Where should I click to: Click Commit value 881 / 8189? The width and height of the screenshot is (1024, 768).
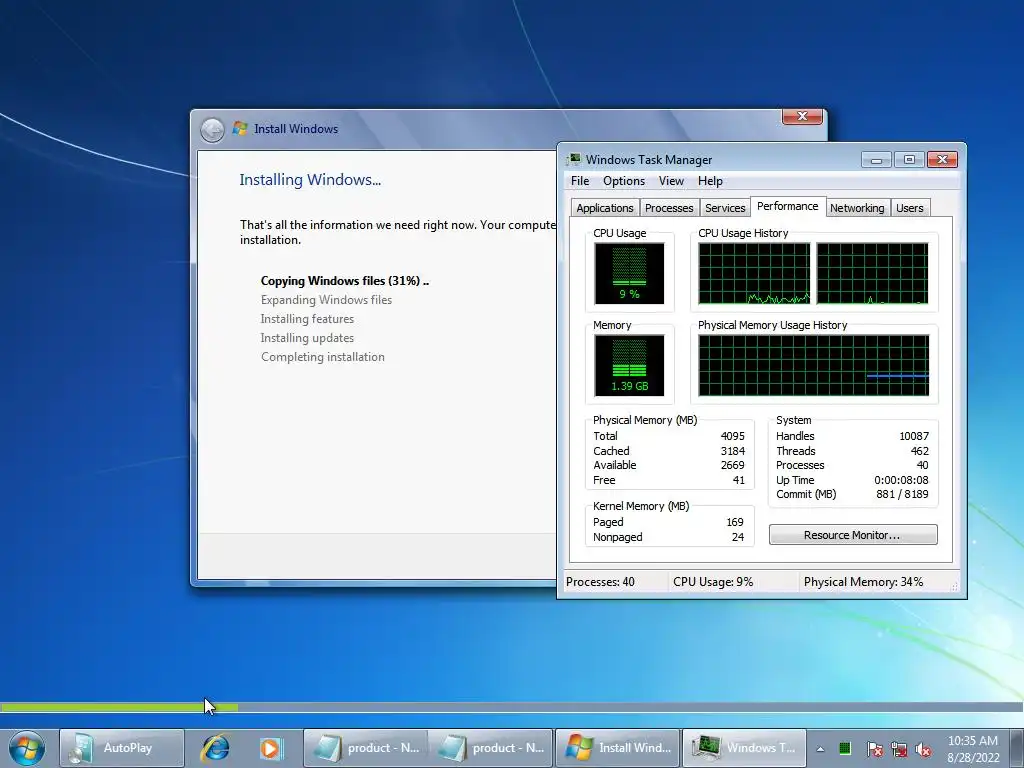(x=902, y=494)
